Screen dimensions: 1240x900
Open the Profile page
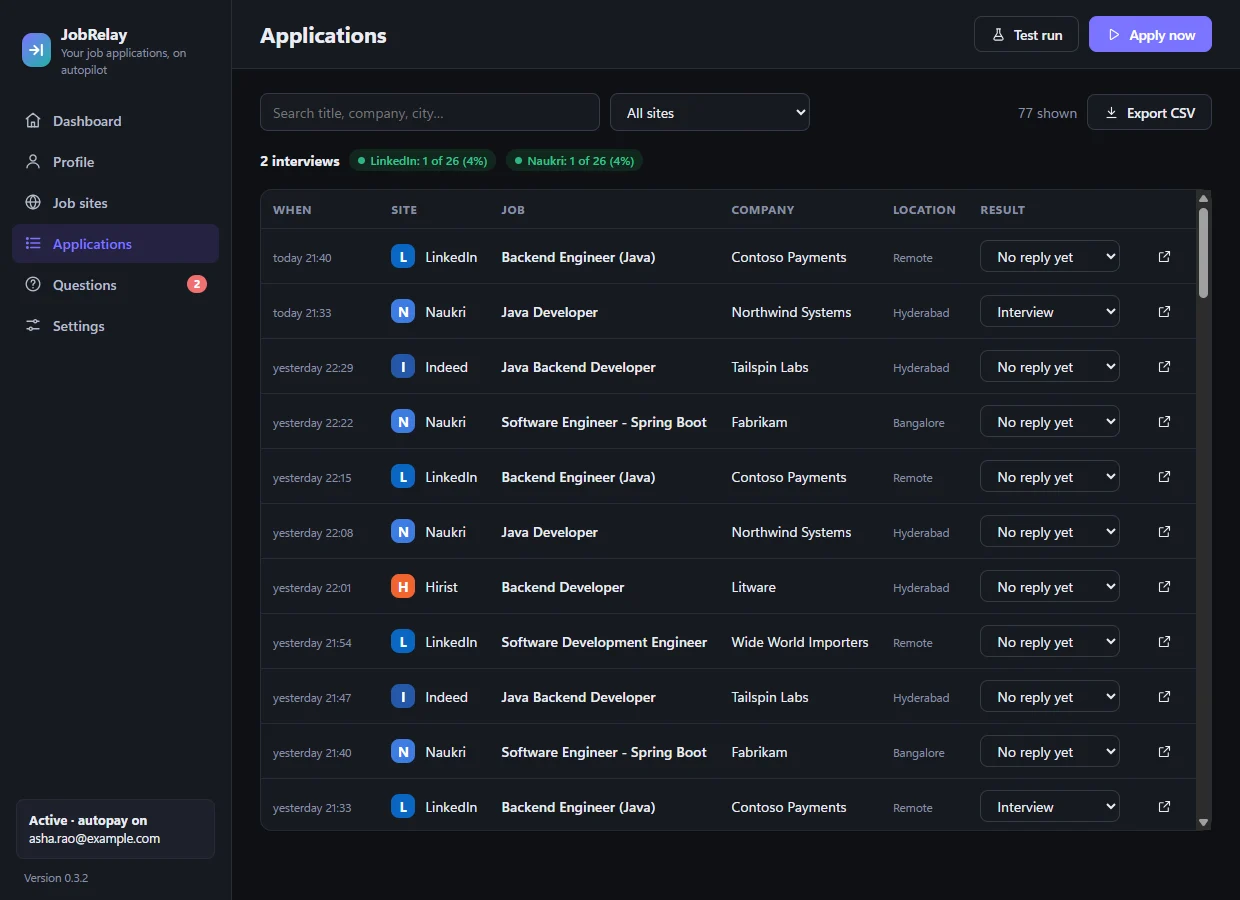pyautogui.click(x=115, y=162)
